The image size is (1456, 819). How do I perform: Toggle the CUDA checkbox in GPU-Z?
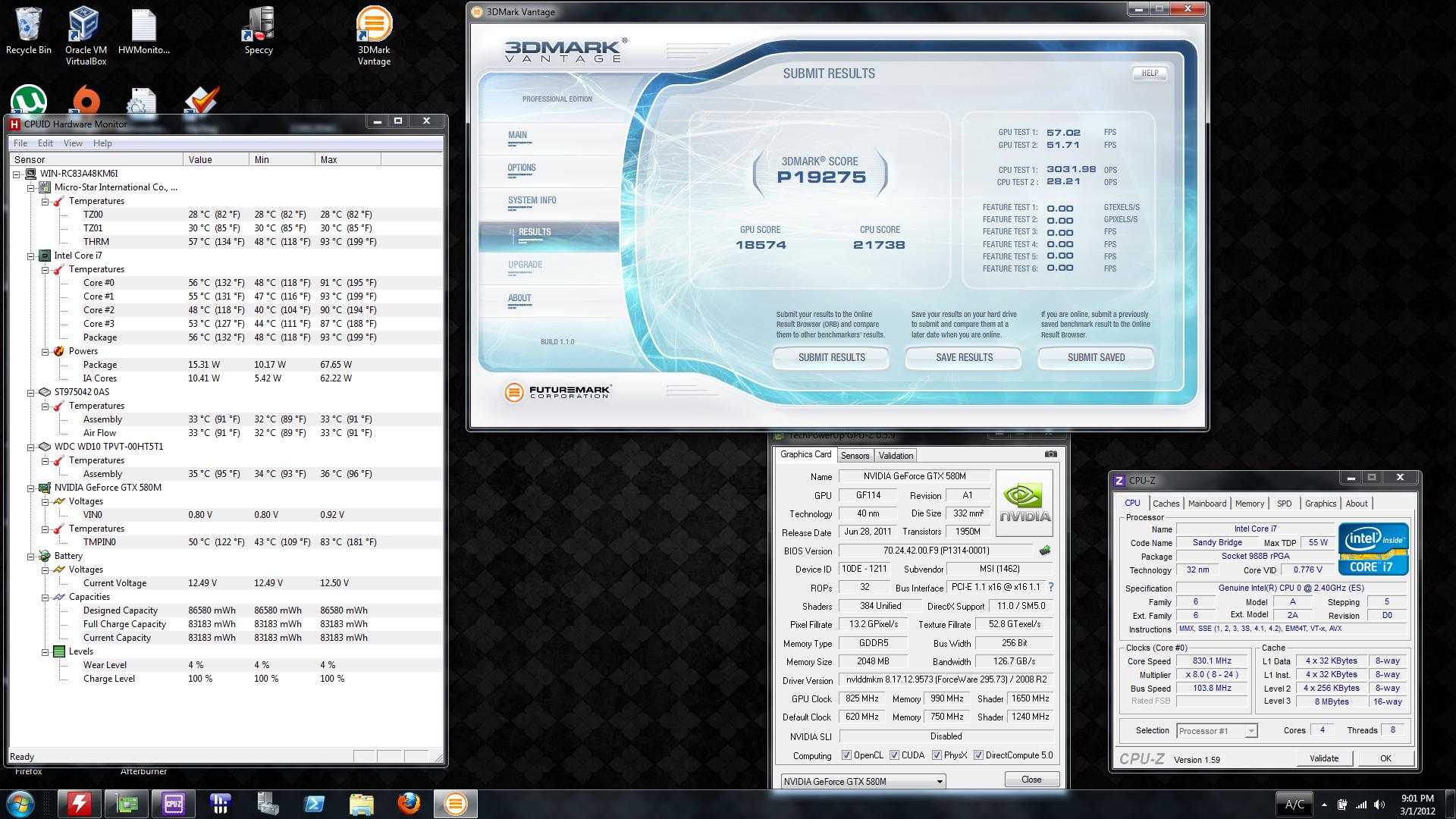[x=894, y=755]
